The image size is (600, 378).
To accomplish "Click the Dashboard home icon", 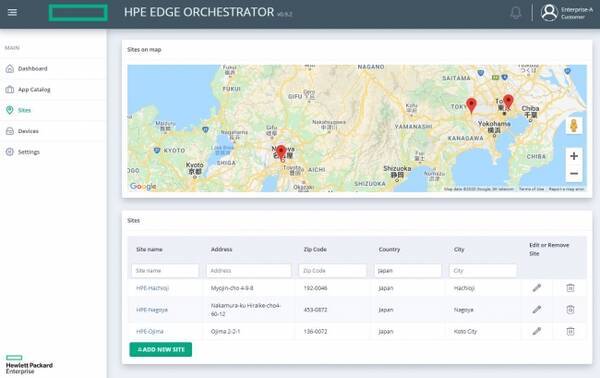I will click(10, 68).
